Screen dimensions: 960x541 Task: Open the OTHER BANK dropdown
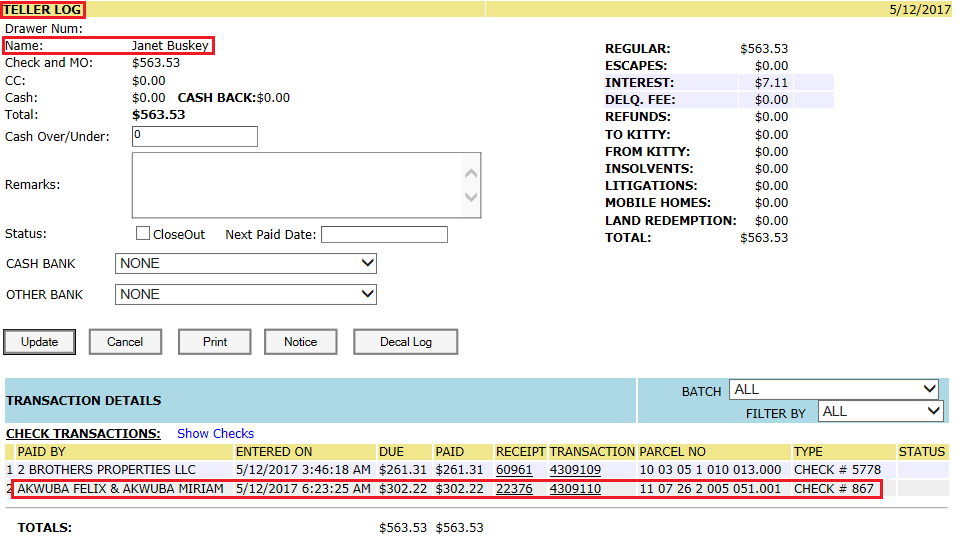click(246, 294)
